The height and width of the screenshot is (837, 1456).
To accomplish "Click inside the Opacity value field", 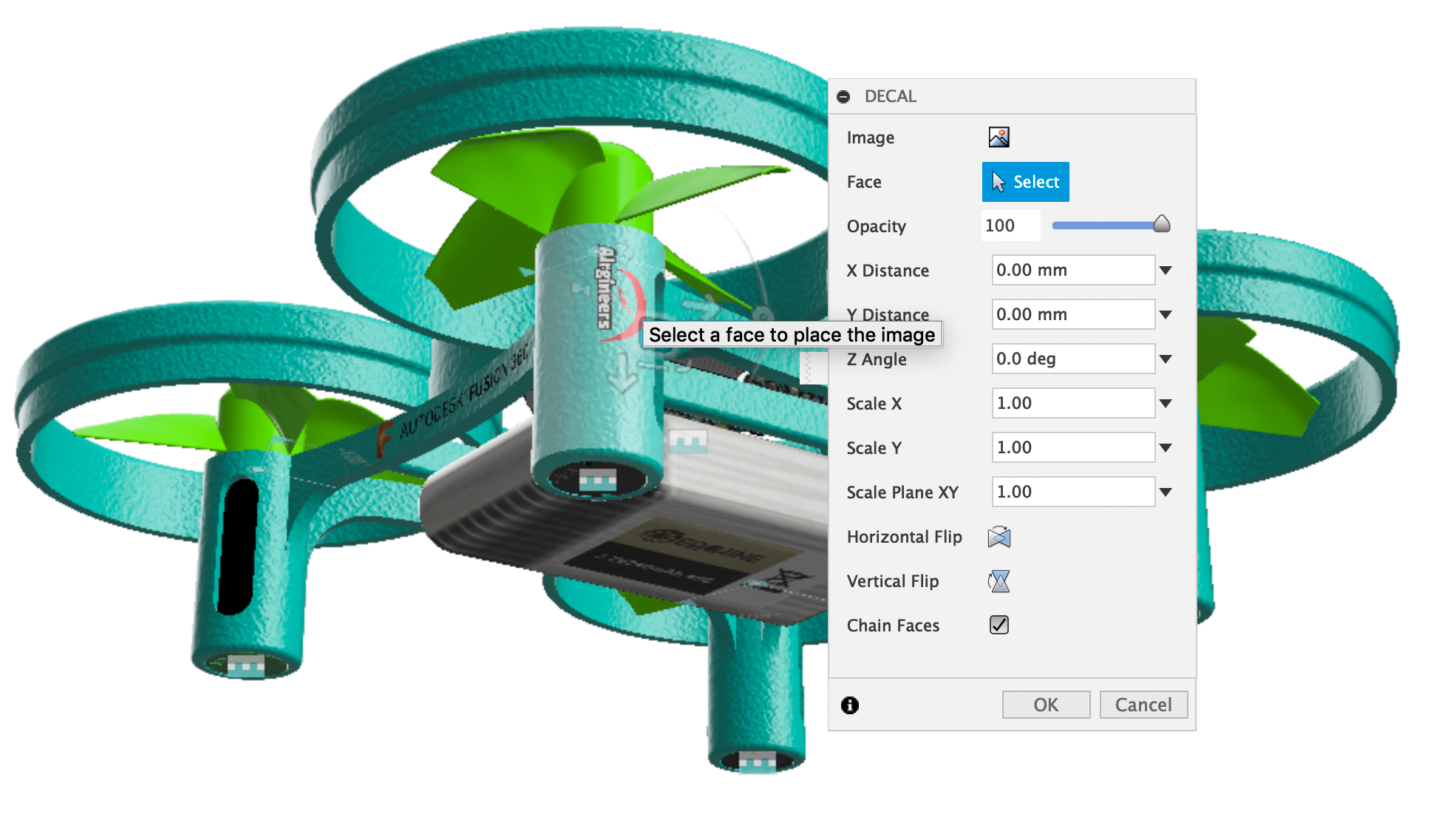I will tap(1010, 226).
